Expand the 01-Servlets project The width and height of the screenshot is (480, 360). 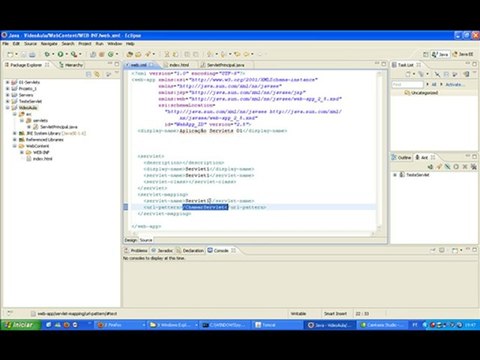coord(7,82)
